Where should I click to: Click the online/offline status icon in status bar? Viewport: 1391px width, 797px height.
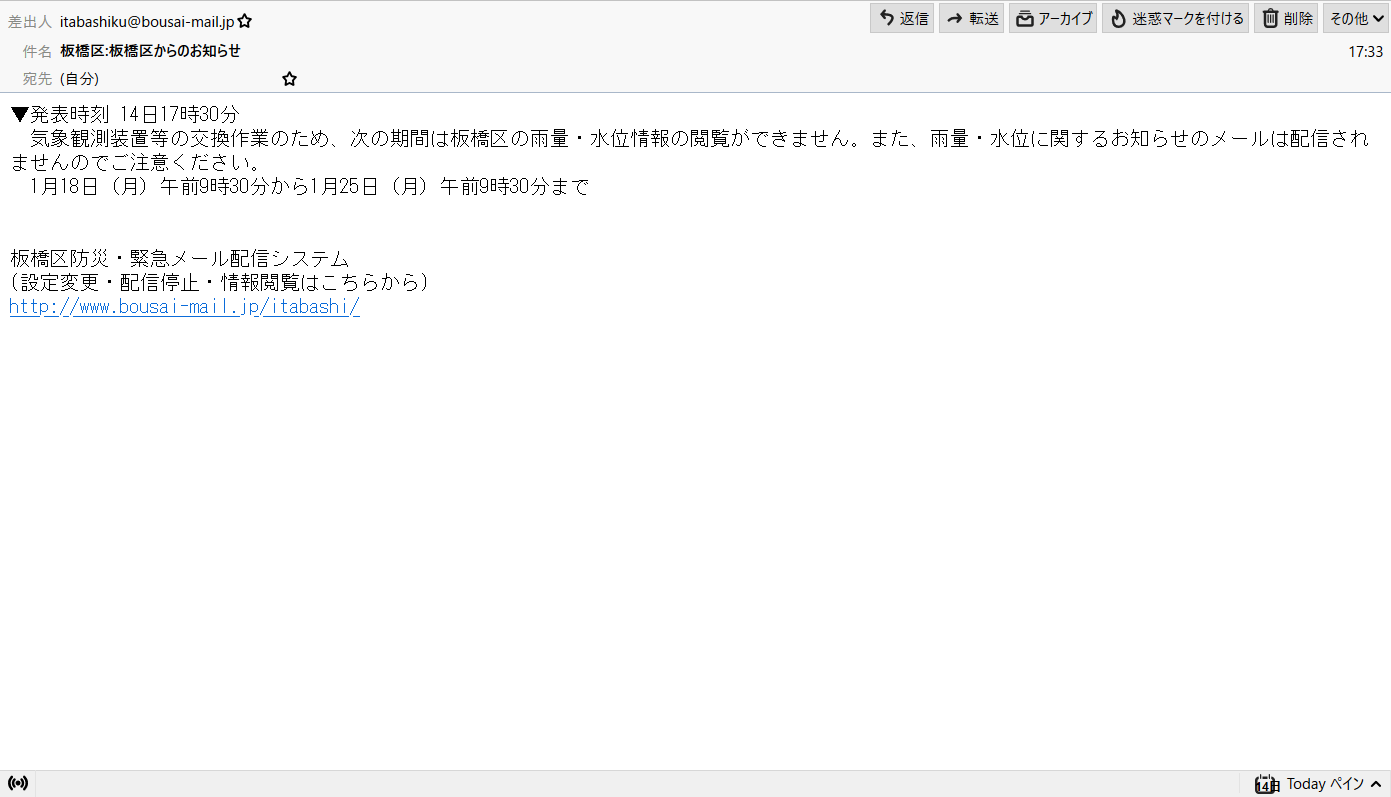pyautogui.click(x=17, y=783)
